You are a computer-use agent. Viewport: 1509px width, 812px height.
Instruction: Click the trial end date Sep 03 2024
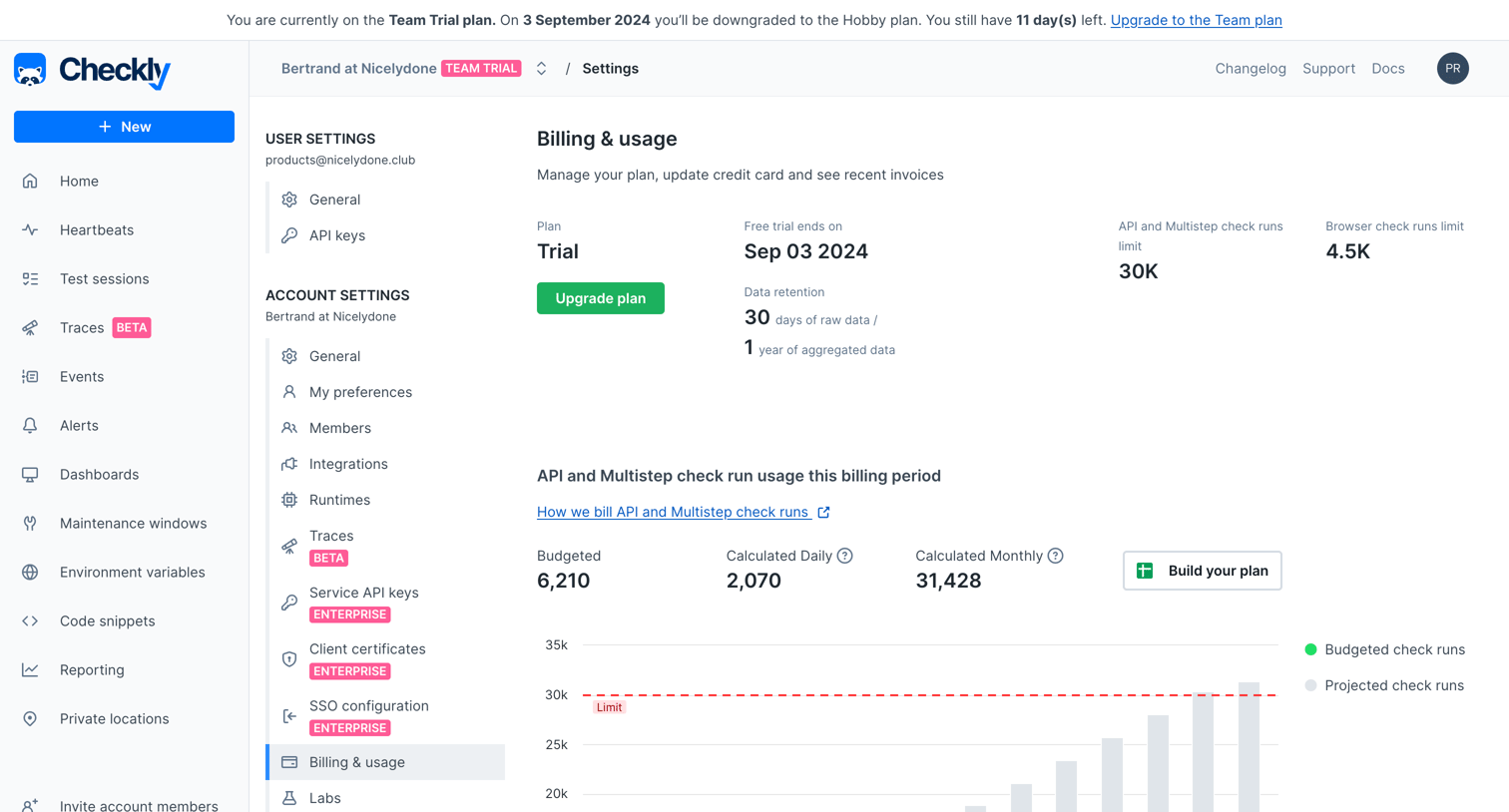pyautogui.click(x=805, y=251)
